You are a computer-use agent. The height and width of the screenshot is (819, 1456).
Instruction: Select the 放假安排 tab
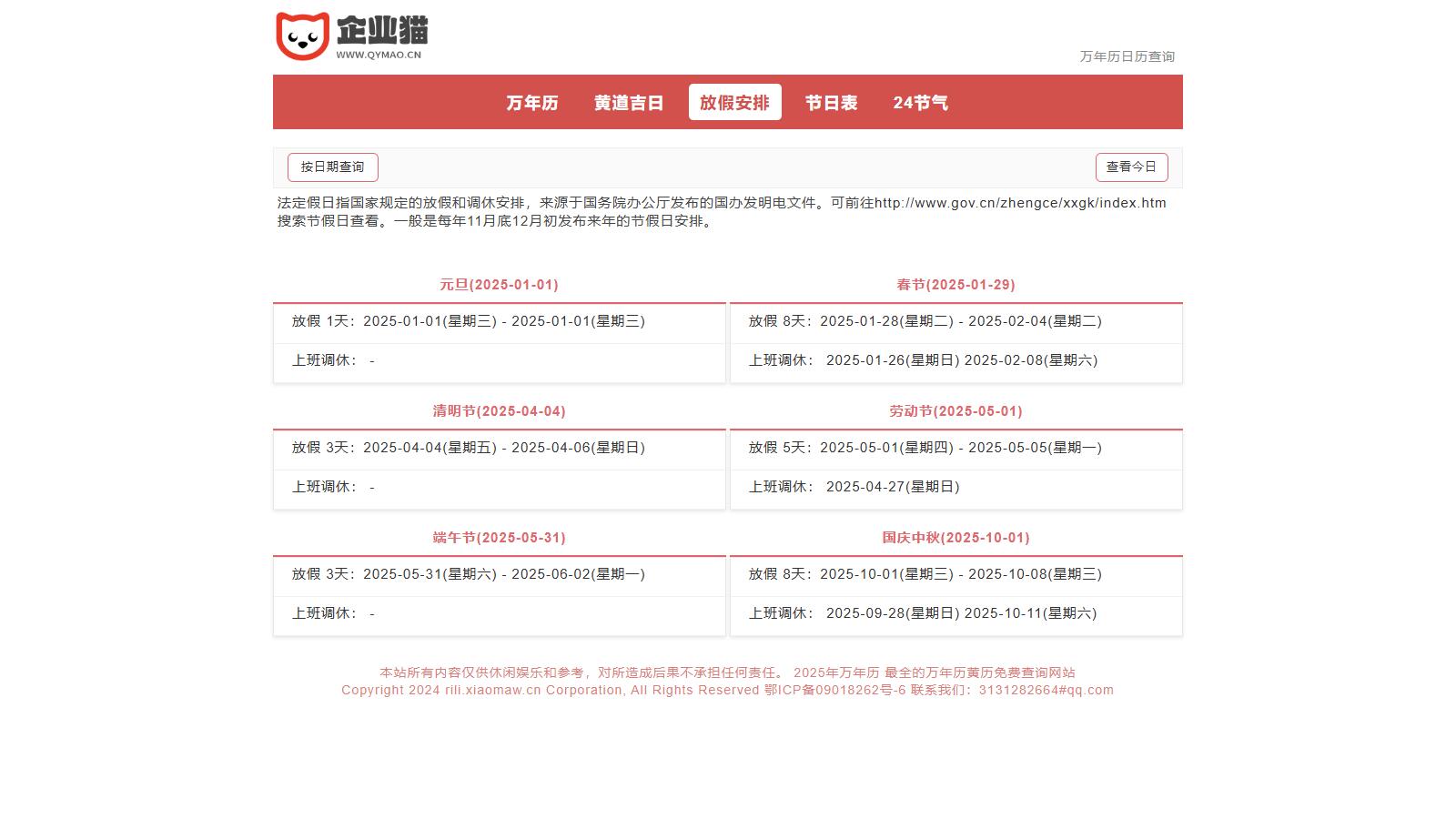[x=734, y=103]
